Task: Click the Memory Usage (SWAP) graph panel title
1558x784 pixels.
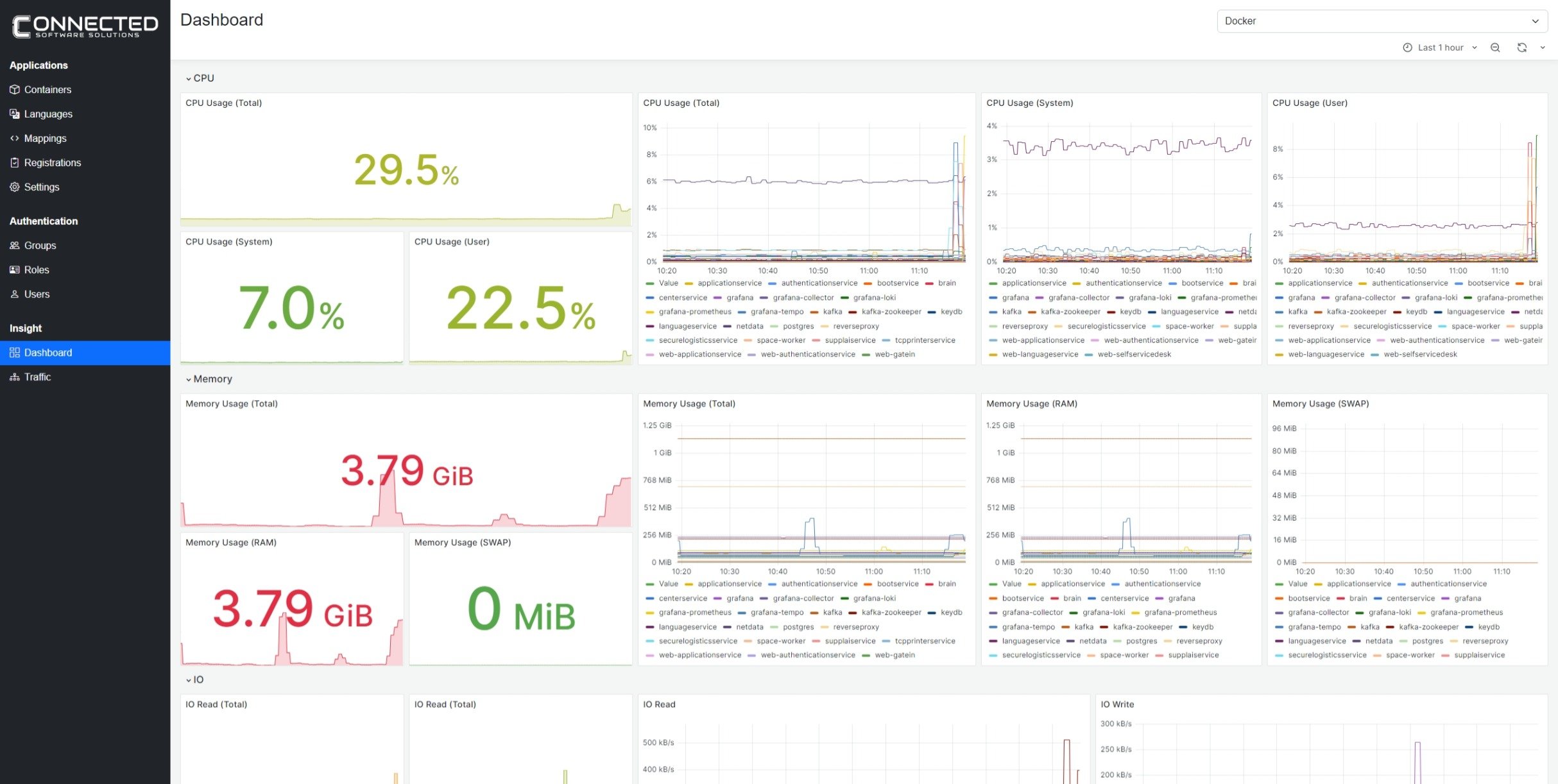Action: 1321,404
